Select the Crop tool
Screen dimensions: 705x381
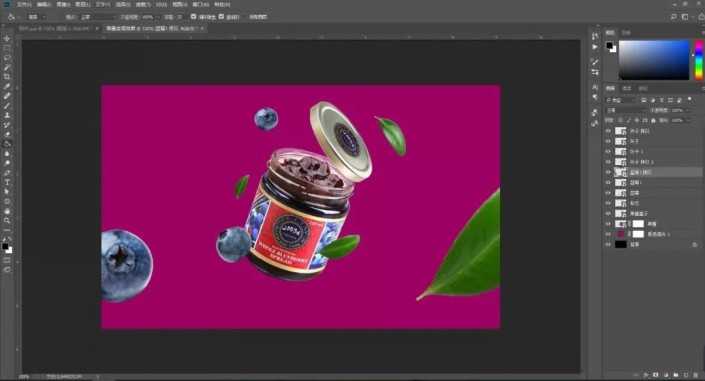point(7,77)
